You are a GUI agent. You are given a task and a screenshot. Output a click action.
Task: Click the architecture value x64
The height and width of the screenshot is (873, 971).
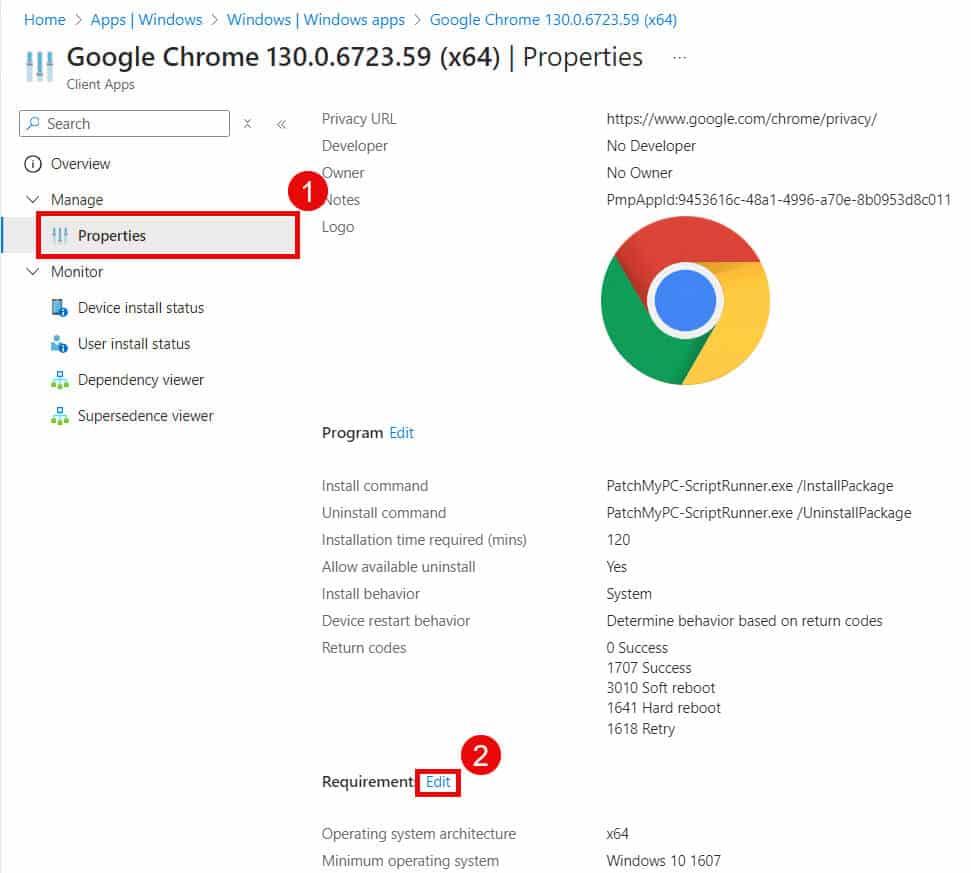coord(617,834)
